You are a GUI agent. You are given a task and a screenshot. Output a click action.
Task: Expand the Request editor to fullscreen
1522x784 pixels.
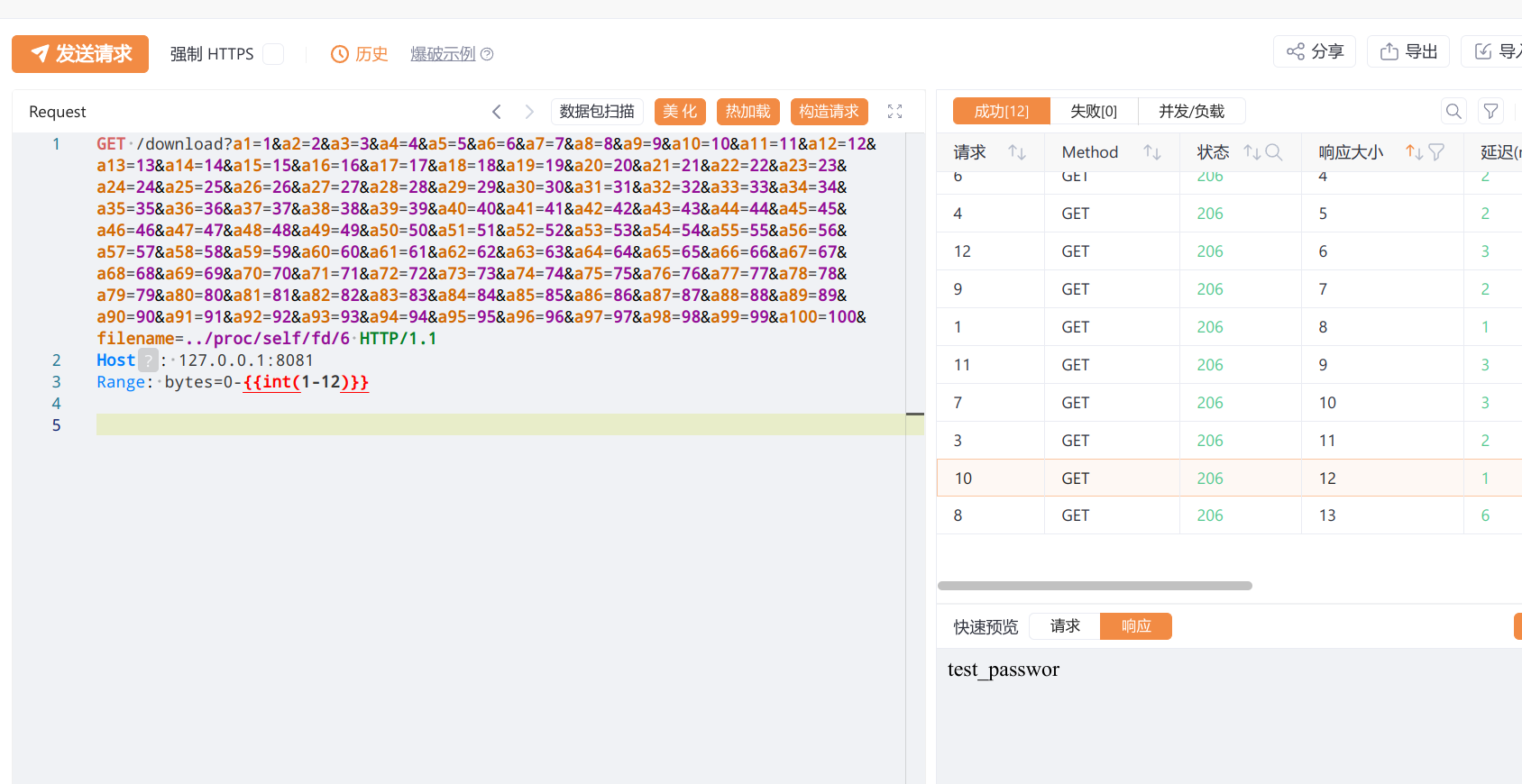tap(894, 112)
